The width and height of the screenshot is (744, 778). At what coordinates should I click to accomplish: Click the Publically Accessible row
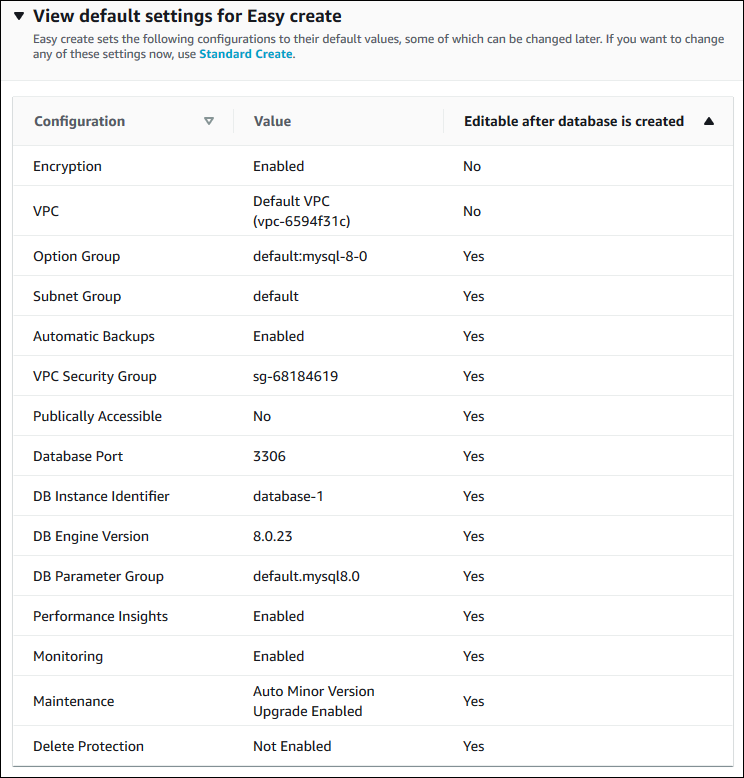coord(97,416)
